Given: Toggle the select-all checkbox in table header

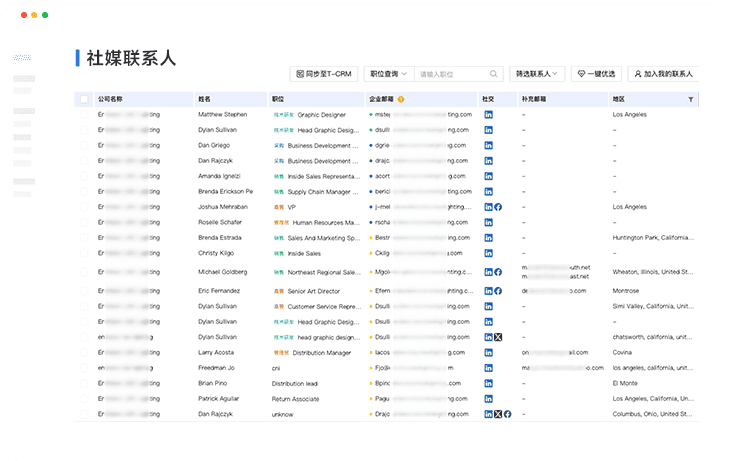Looking at the screenshot, I should tap(85, 100).
